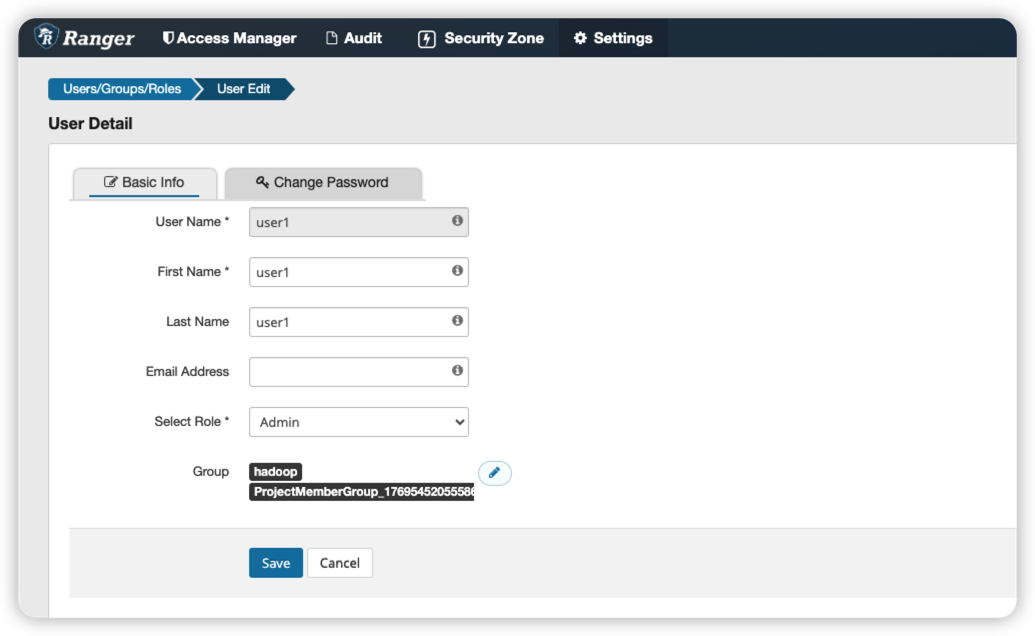Select the hadoop group tag

coord(275,472)
